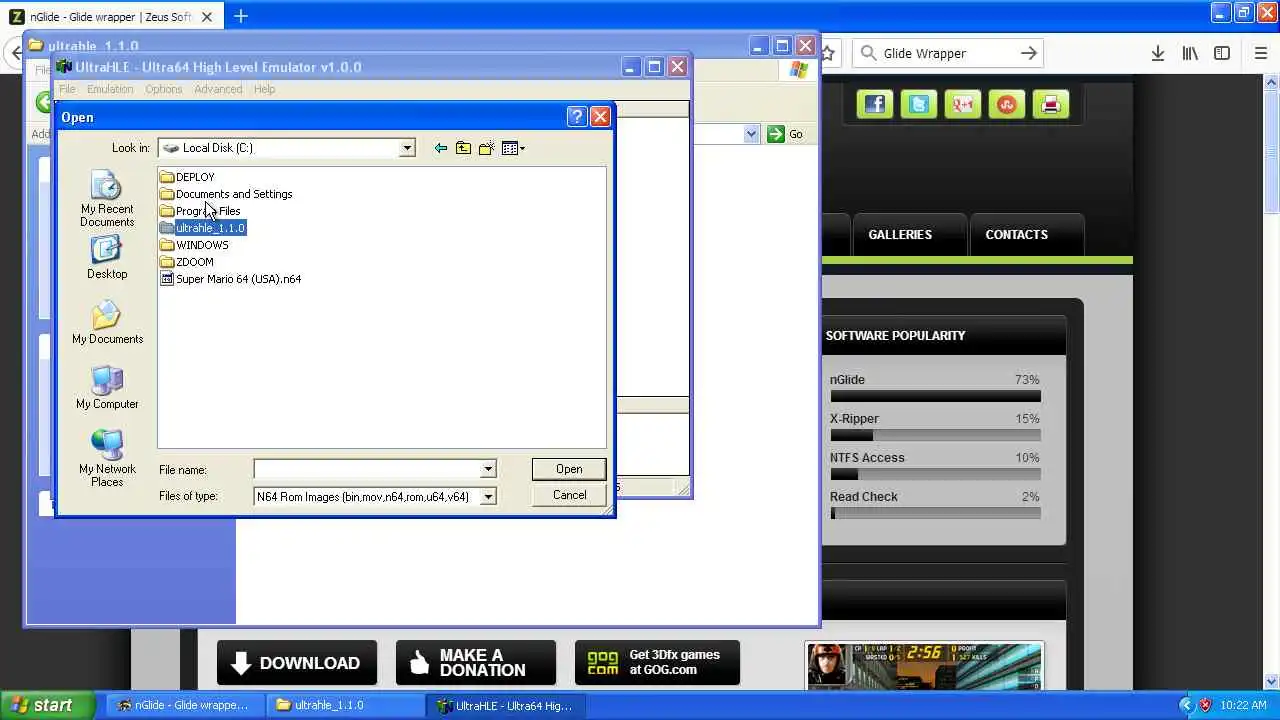
Task: Click X-Ripper popularity bar
Action: pos(935,436)
